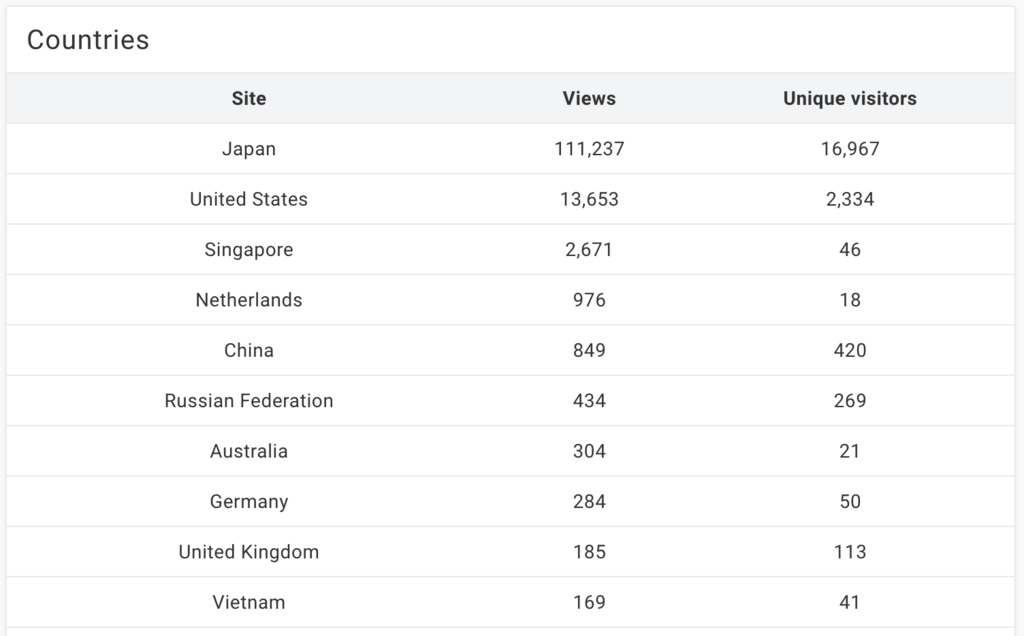Select the Netherlands row
Screen dimensions: 1024x636
[510, 300]
